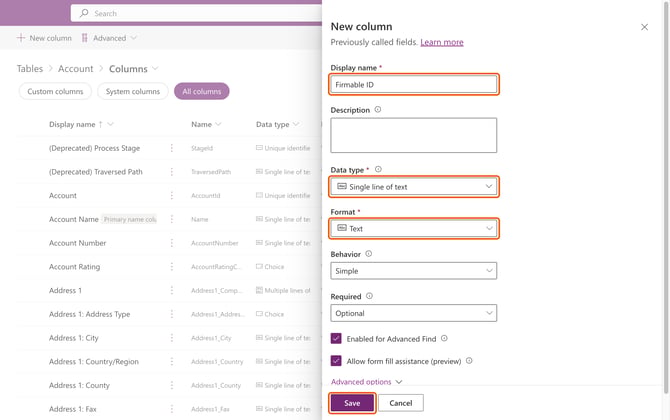Screen dimensions: 670x420
Task: Expand Advanced options section
Action: (366, 382)
